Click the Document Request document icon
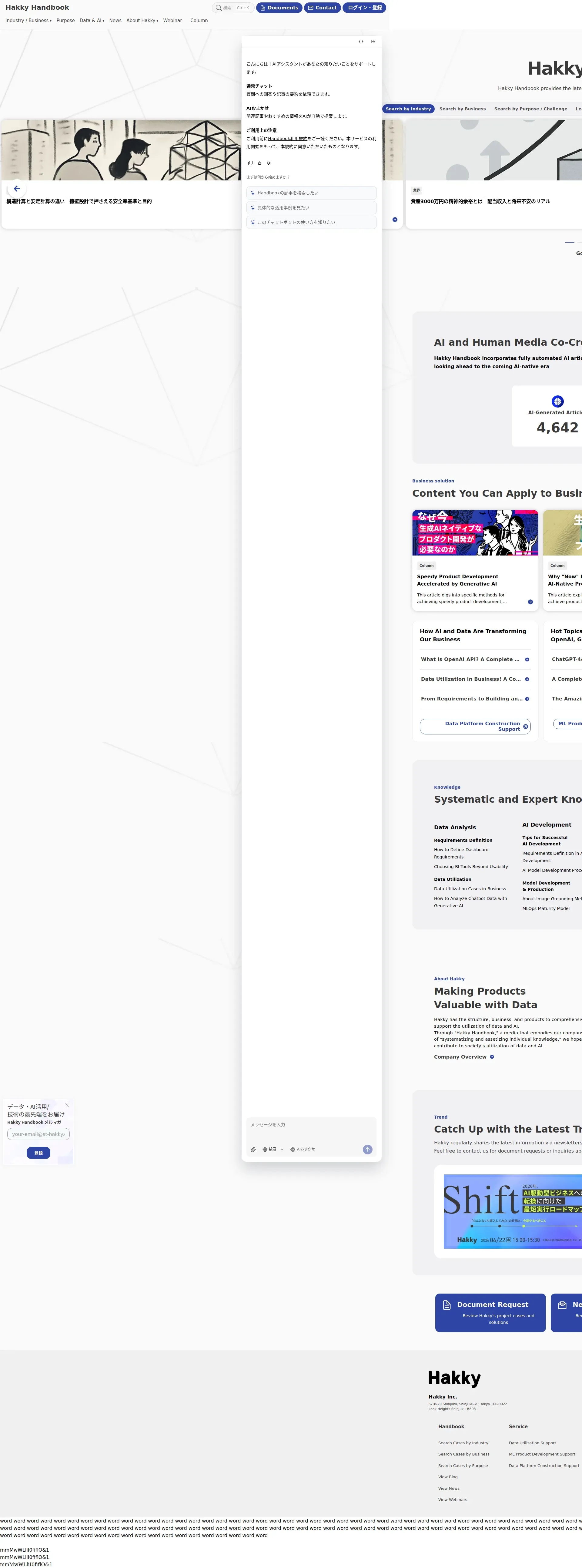The image size is (582, 1568). click(447, 1305)
